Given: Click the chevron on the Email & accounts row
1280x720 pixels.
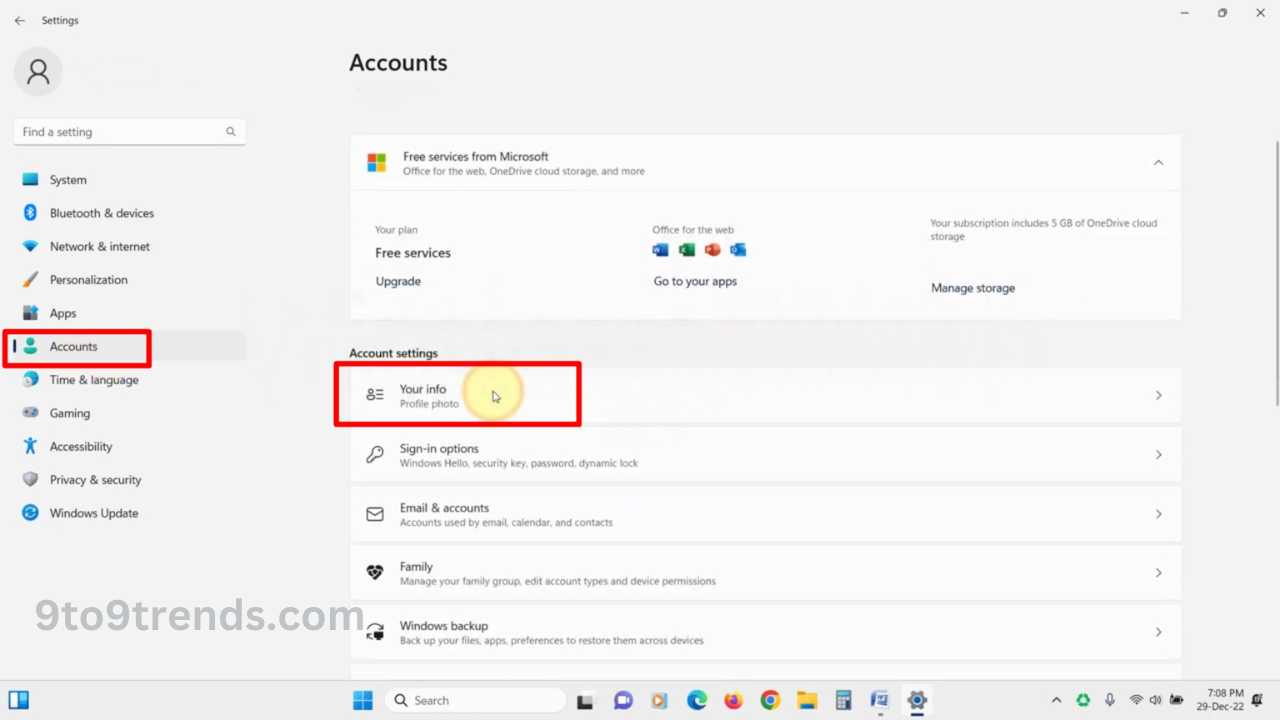Looking at the screenshot, I should click(x=1158, y=514).
